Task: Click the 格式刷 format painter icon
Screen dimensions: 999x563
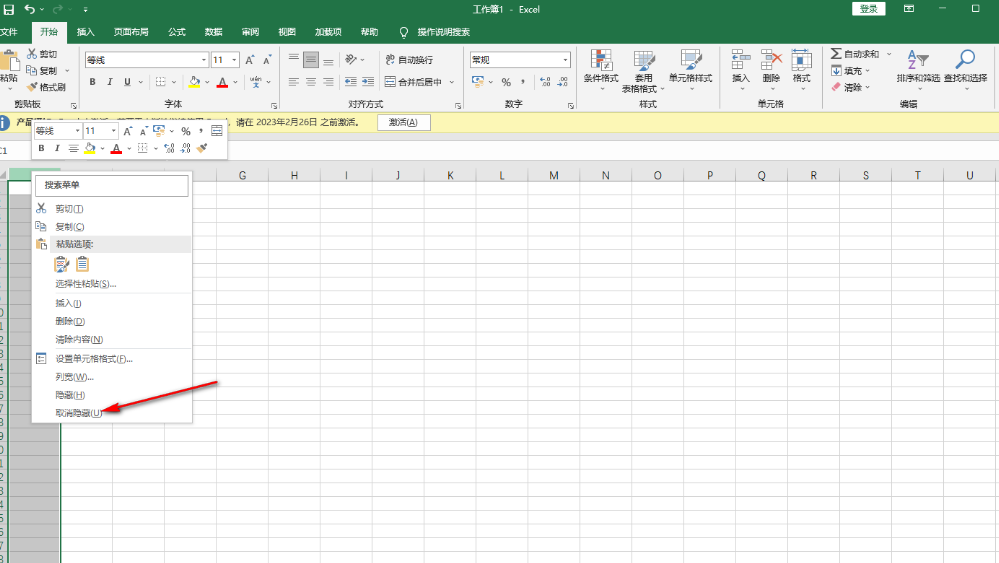Action: click(33, 87)
